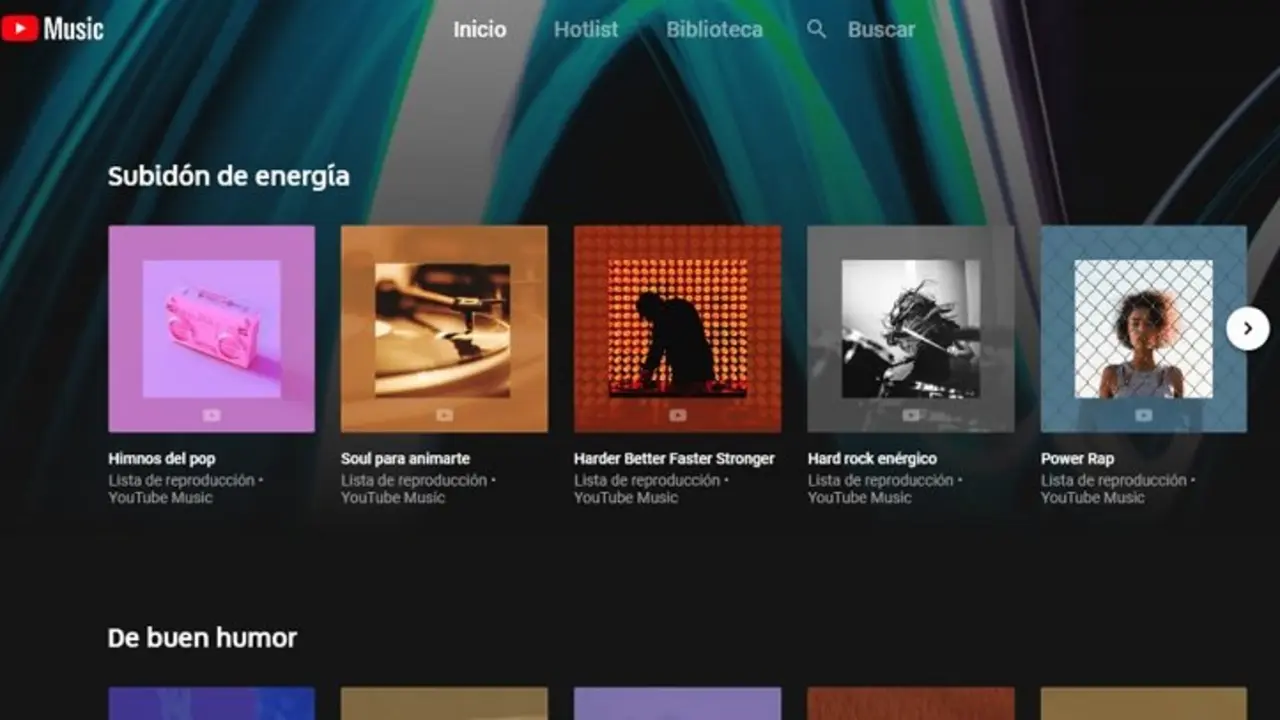Image resolution: width=1280 pixels, height=720 pixels.
Task: Open the Inicio tab
Action: click(480, 30)
